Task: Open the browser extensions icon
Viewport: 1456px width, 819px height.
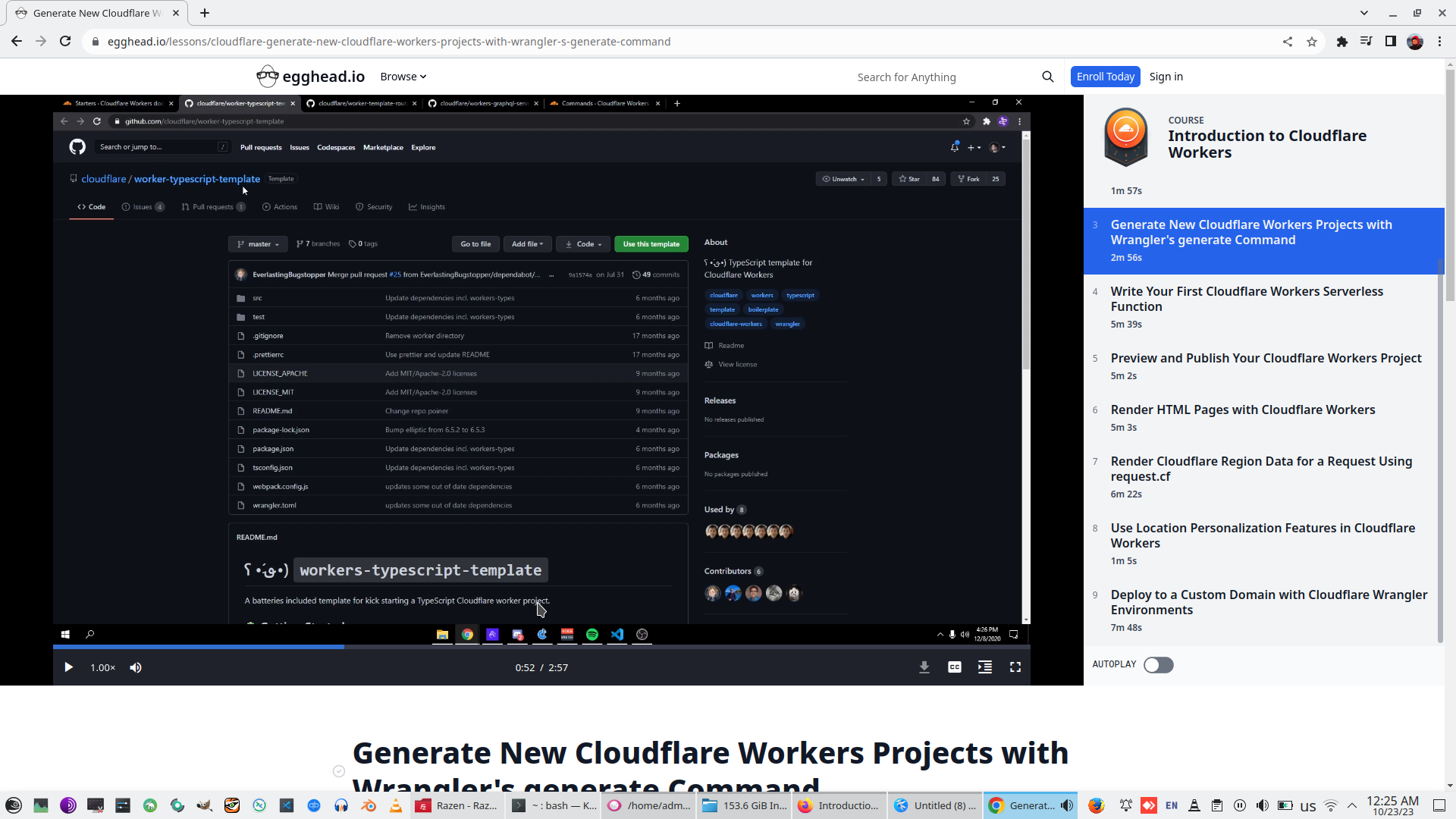Action: click(x=1342, y=42)
